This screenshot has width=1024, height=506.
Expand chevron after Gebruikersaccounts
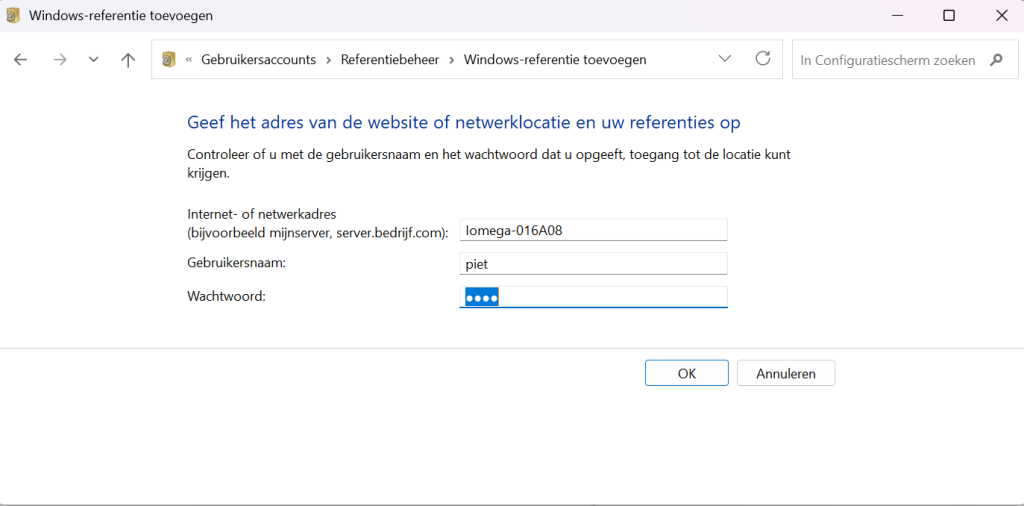click(328, 60)
